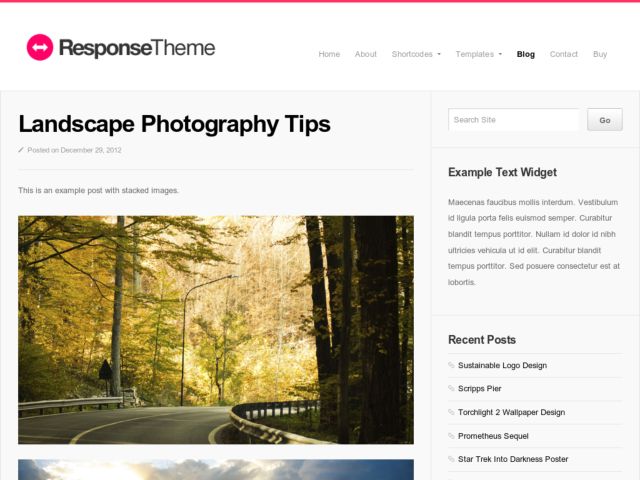Image resolution: width=640 pixels, height=480 pixels.
Task: Open the Home menu item
Action: 329,54
